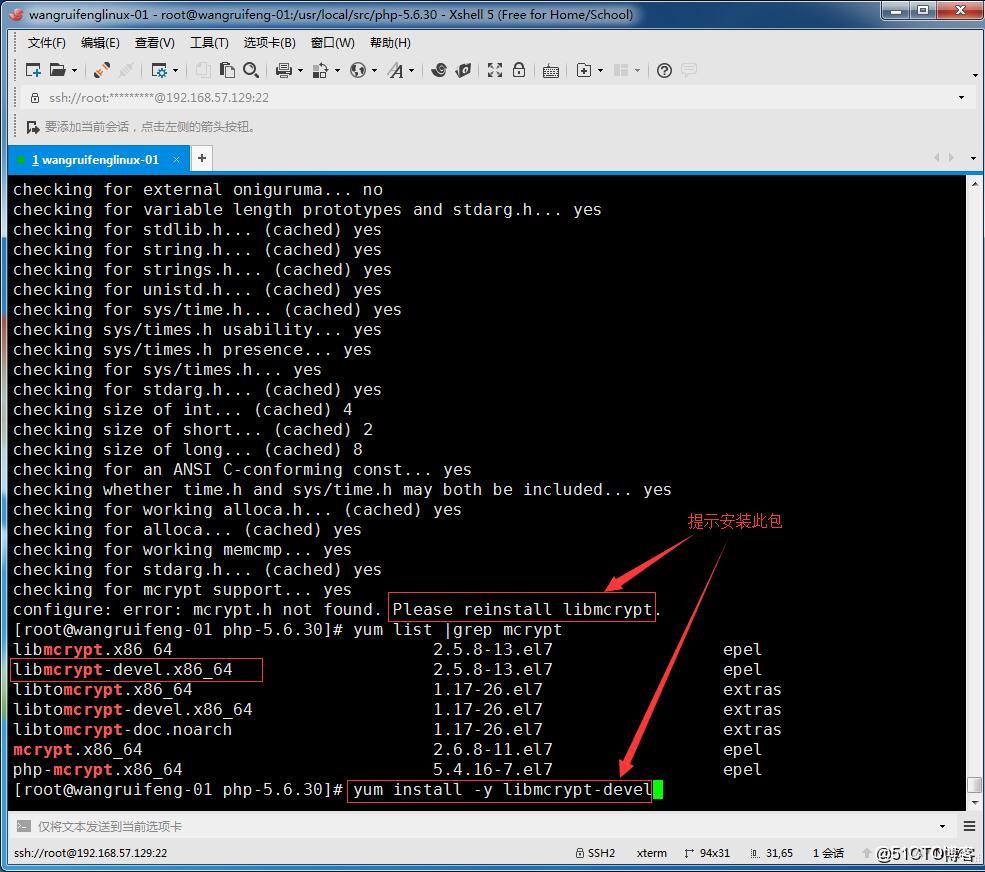Click the tab scroll left arrow

937,158
